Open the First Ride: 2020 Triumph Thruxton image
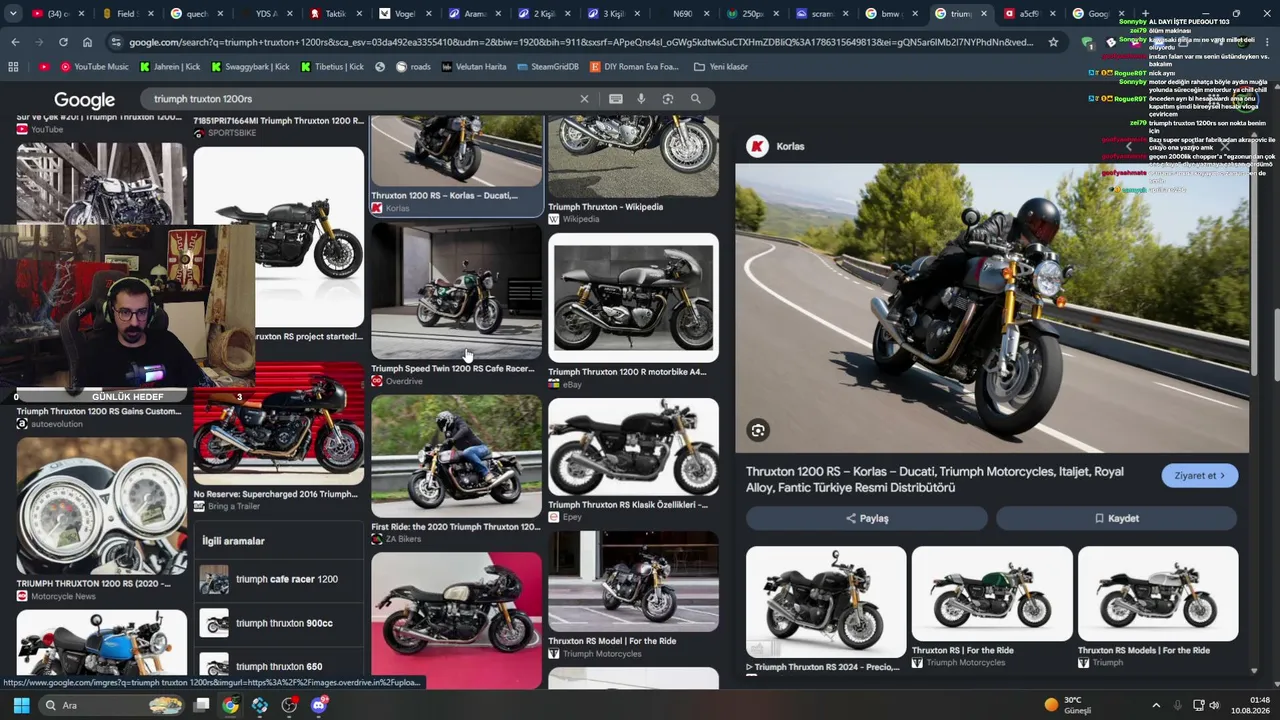The width and height of the screenshot is (1280, 720). coord(456,456)
